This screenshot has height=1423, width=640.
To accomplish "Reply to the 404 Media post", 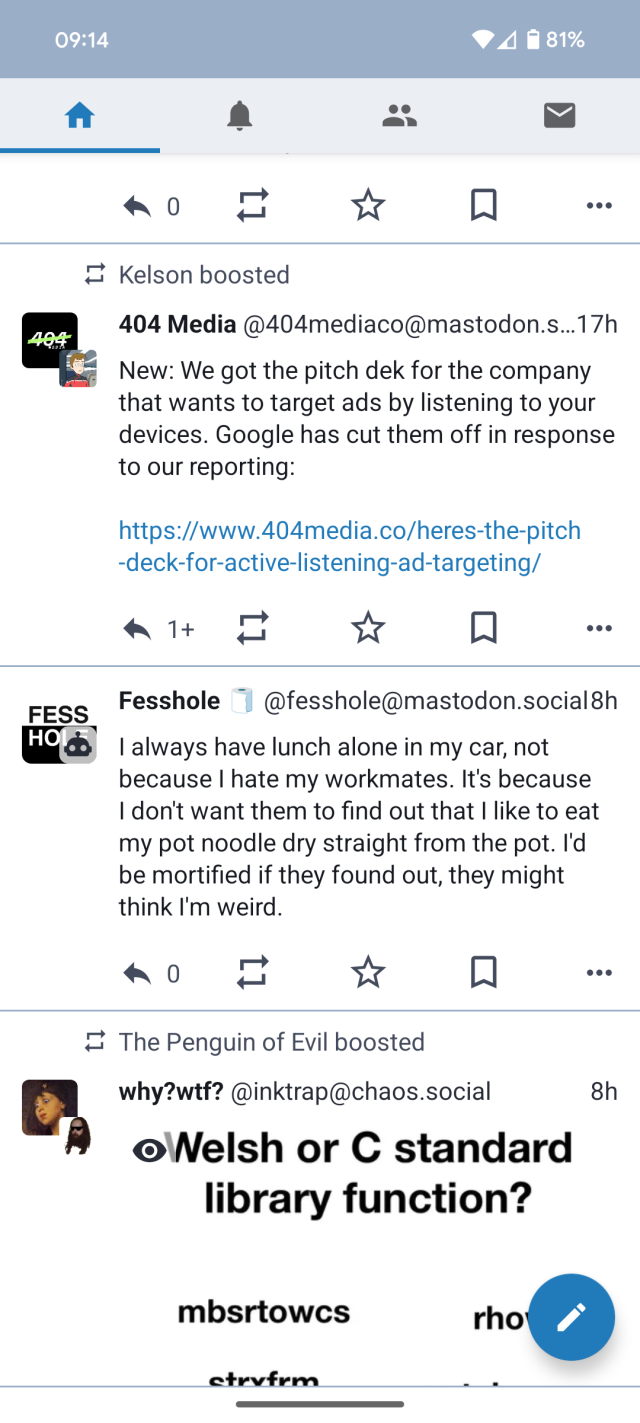I will coord(137,628).
